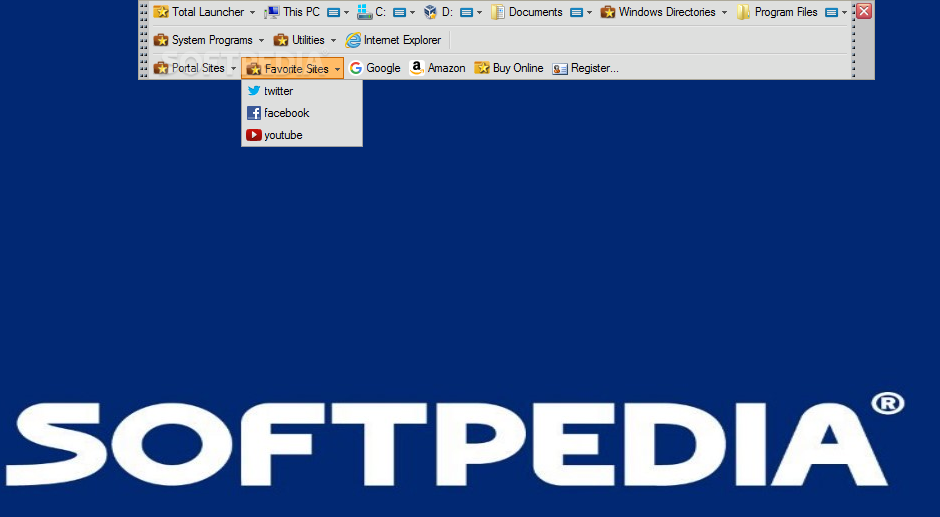The height and width of the screenshot is (517, 940).
Task: Open the Google shortcut
Action: (375, 68)
